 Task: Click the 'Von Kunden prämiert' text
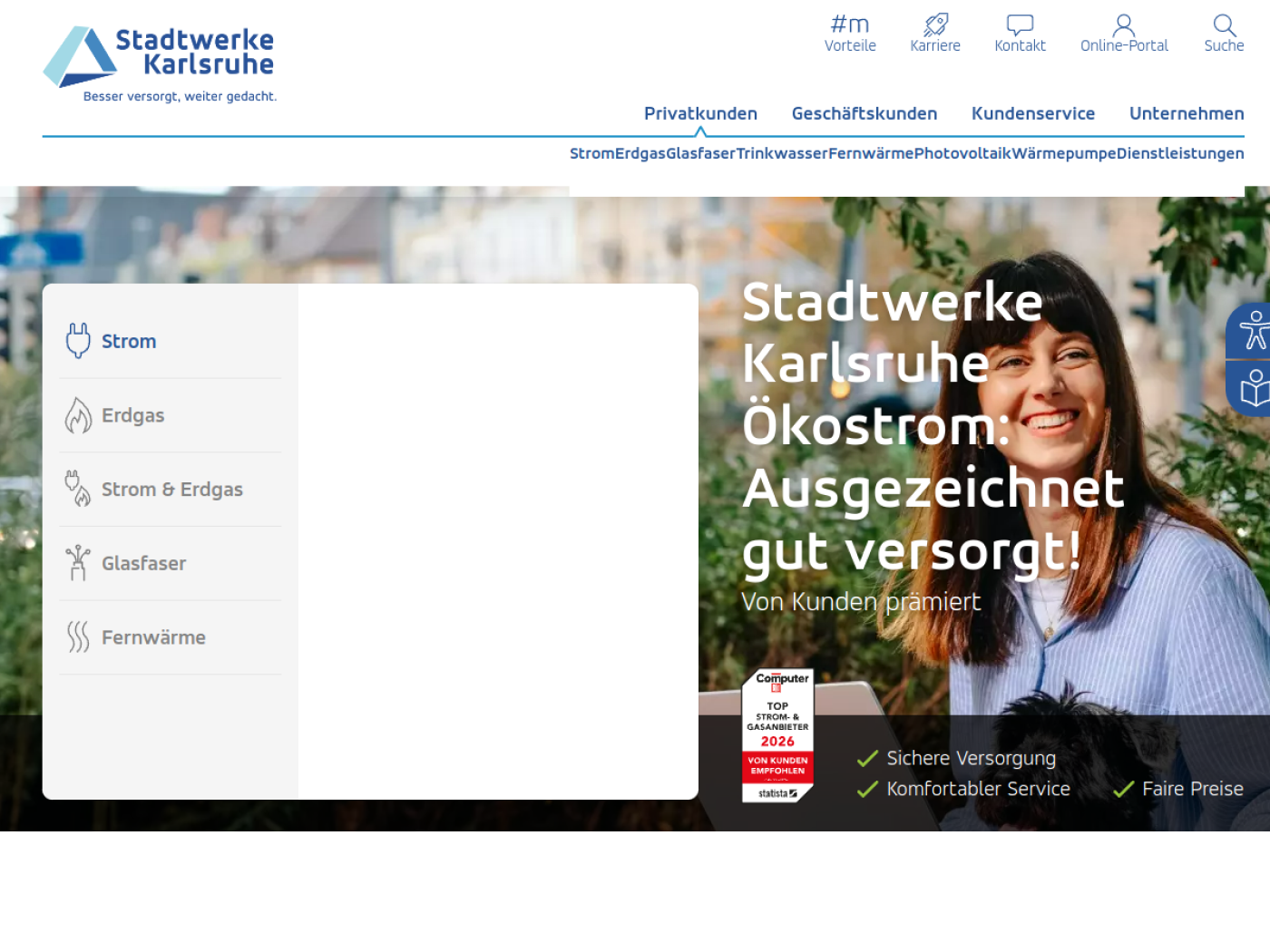pyautogui.click(x=861, y=601)
